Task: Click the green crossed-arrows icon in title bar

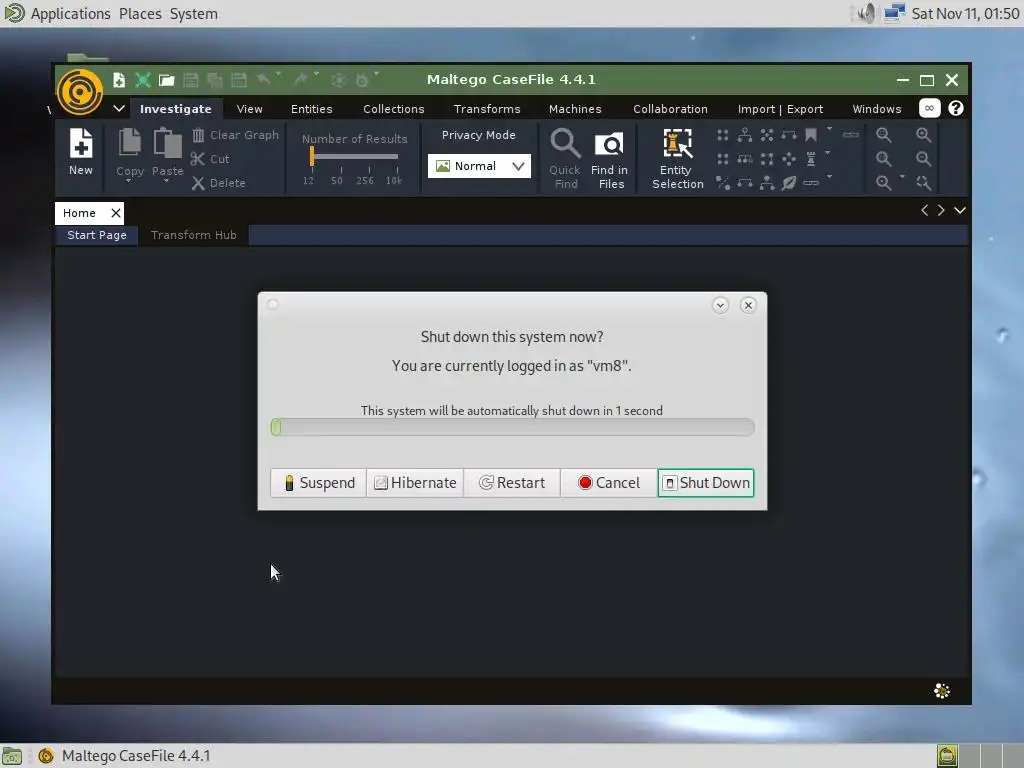Action: click(142, 80)
